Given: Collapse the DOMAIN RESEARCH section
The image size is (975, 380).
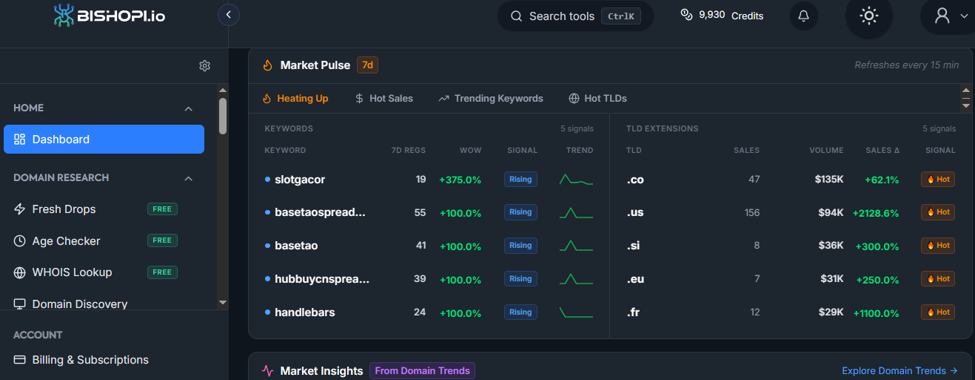Looking at the screenshot, I should click(188, 178).
